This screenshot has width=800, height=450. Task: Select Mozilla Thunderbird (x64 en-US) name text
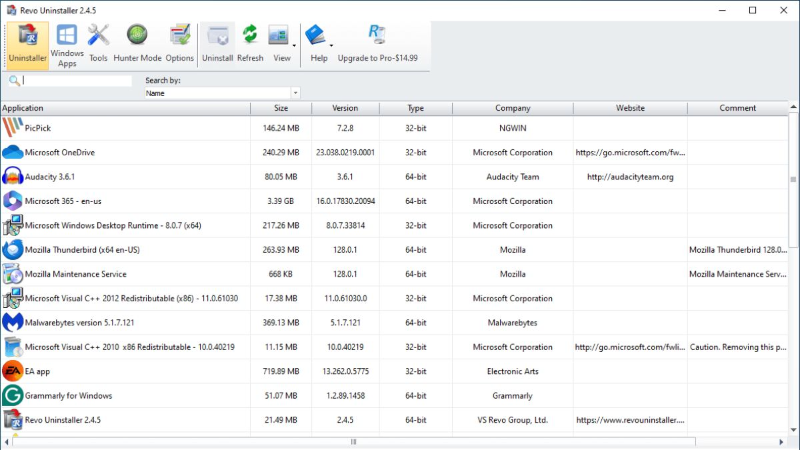click(x=82, y=250)
